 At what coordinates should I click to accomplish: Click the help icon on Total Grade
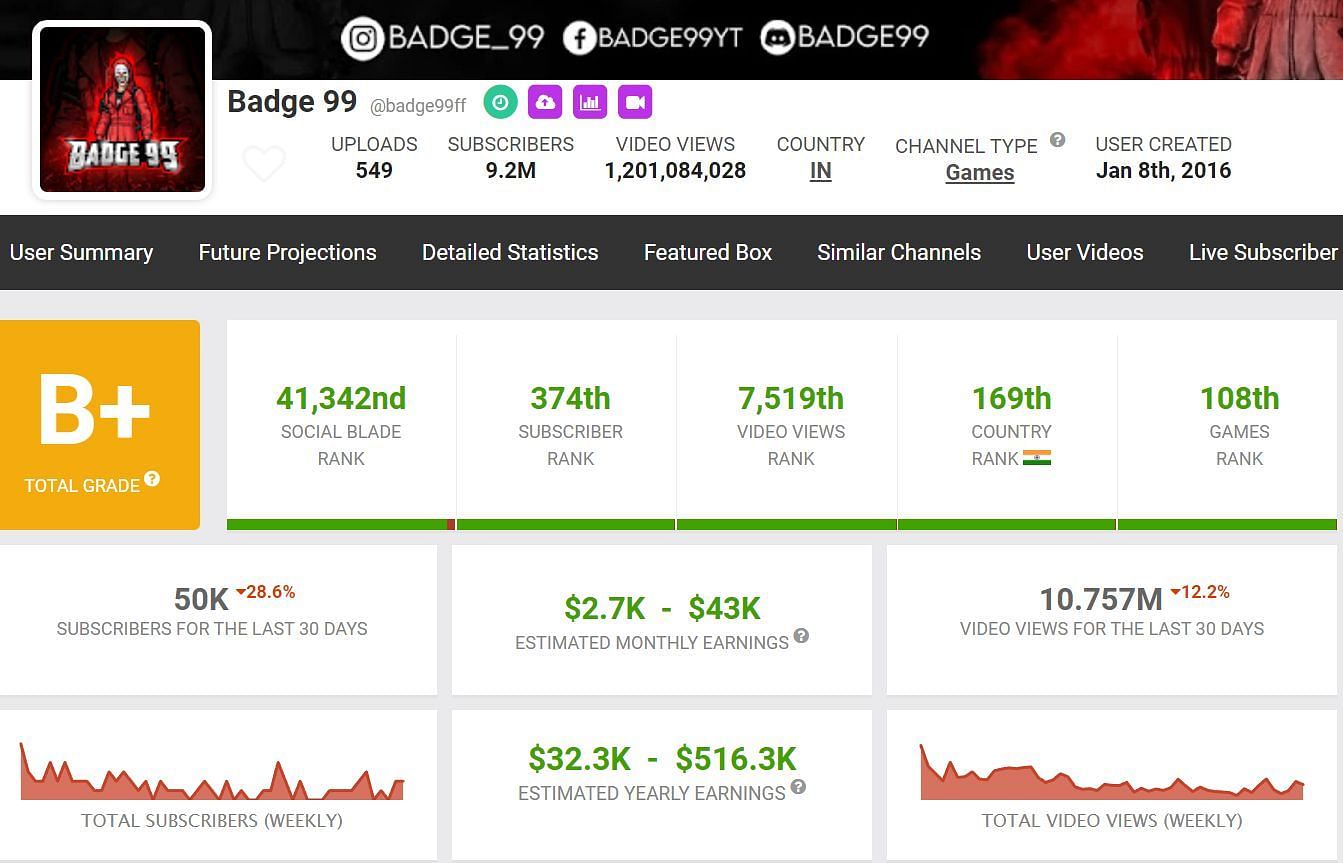[152, 479]
